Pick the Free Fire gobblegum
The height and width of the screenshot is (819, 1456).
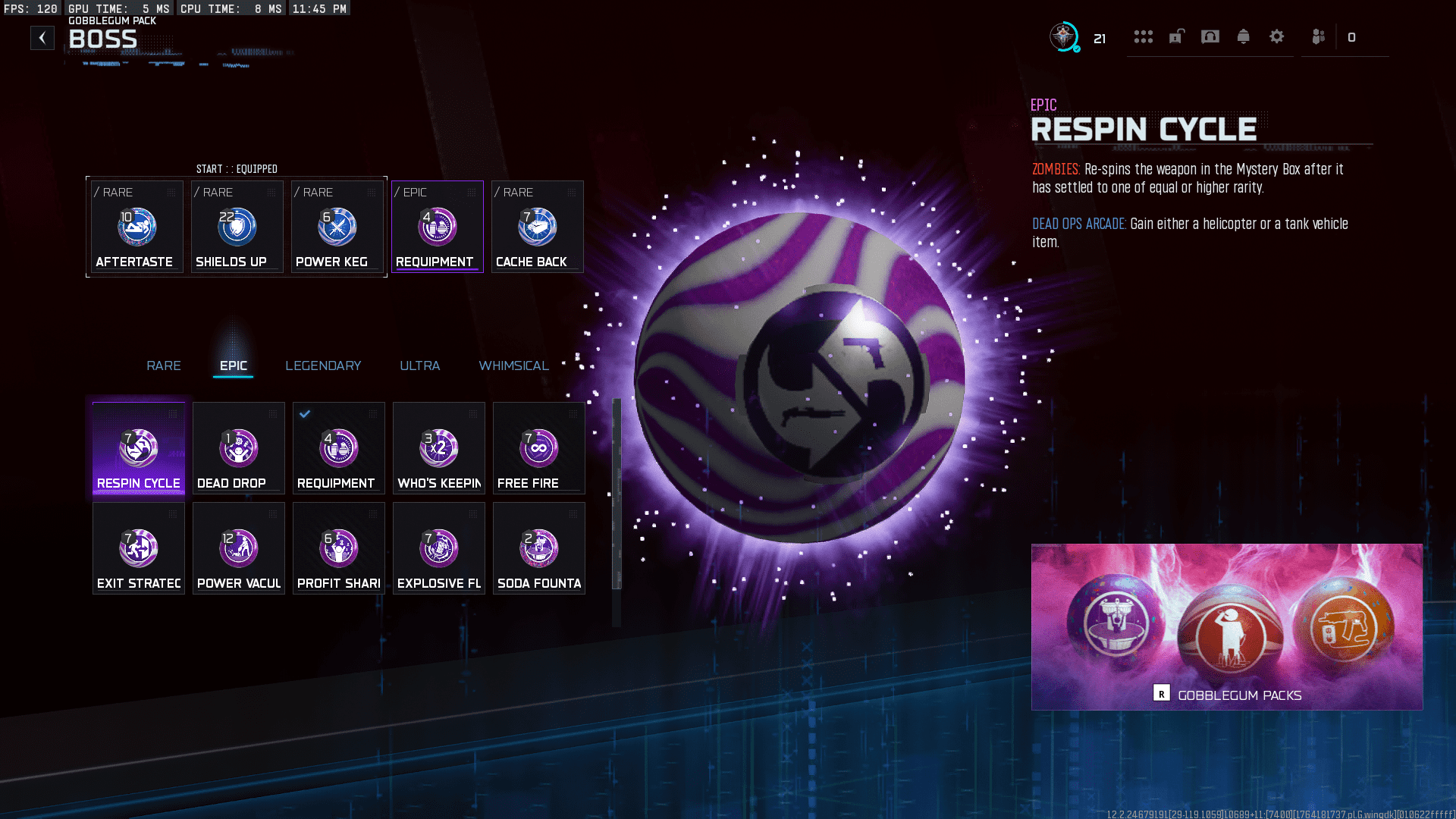[538, 449]
